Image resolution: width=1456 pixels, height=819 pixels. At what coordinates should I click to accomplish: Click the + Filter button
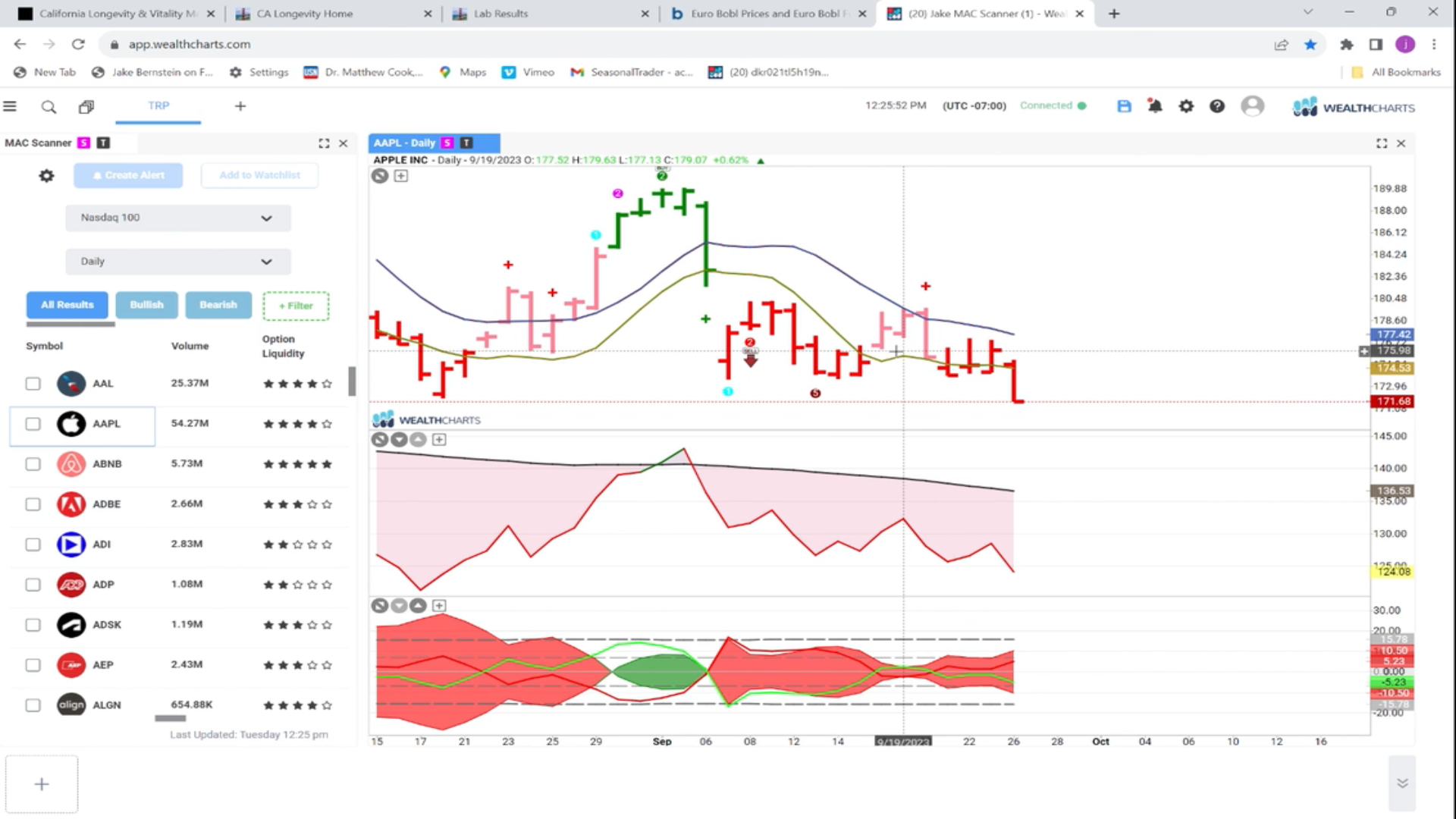coord(296,306)
